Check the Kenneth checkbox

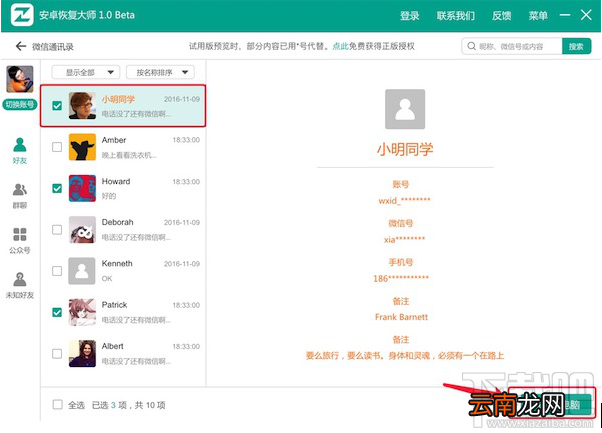pos(57,271)
